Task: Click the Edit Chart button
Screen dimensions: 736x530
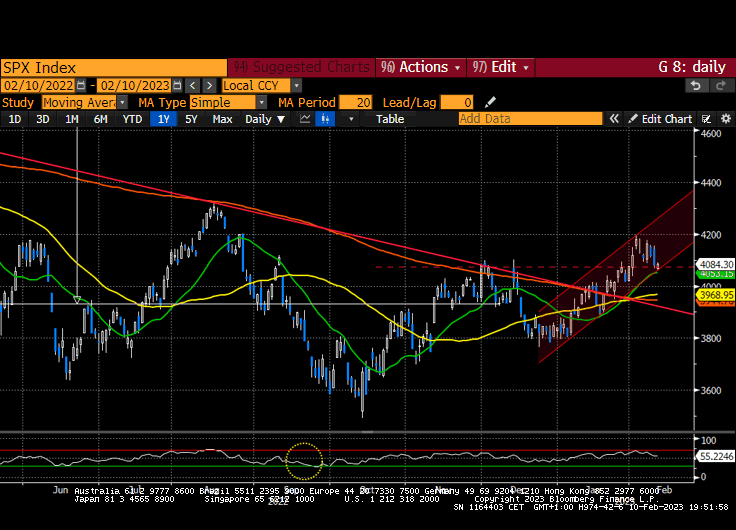Action: click(660, 119)
